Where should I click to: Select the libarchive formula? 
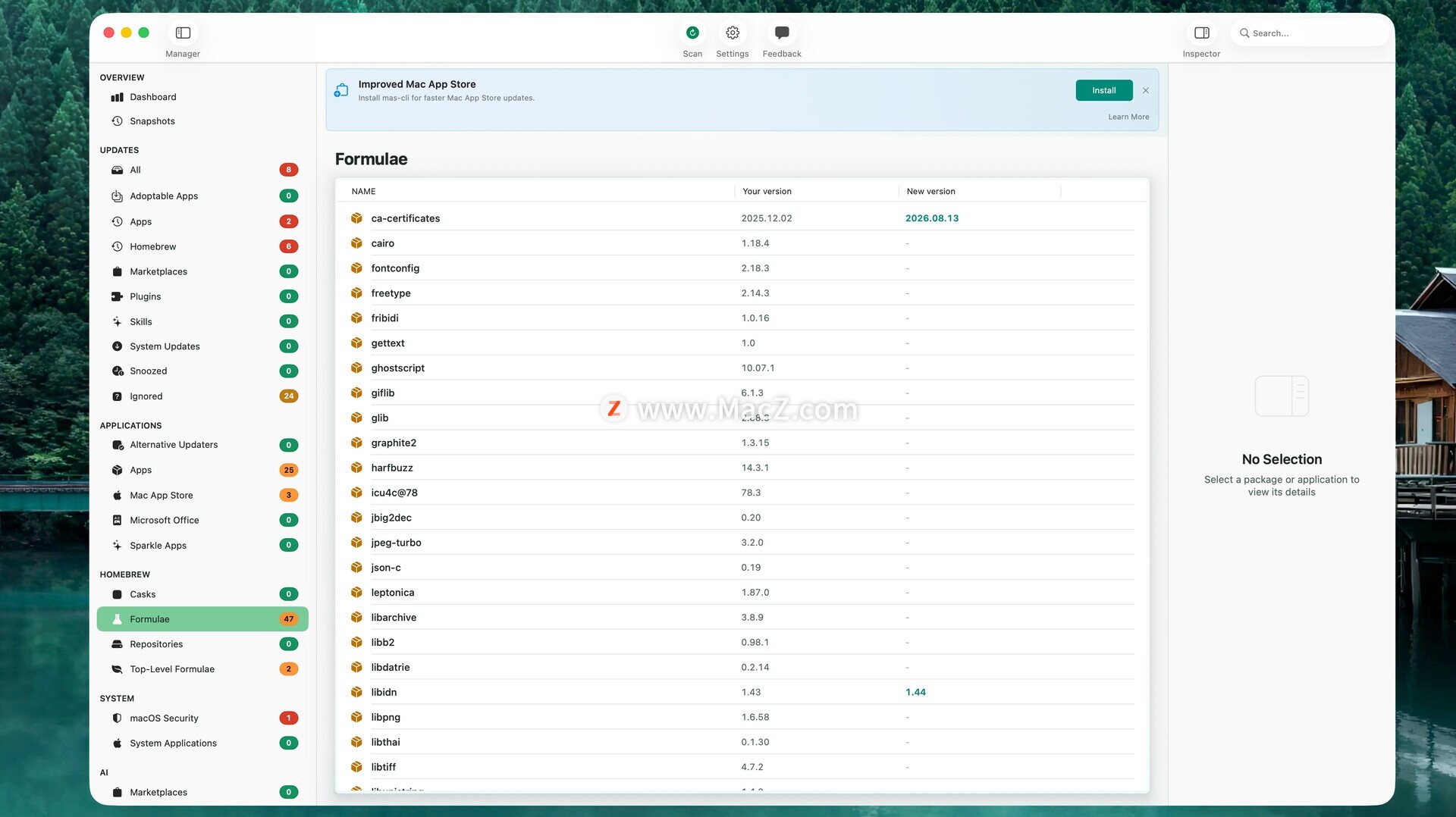tap(742, 618)
